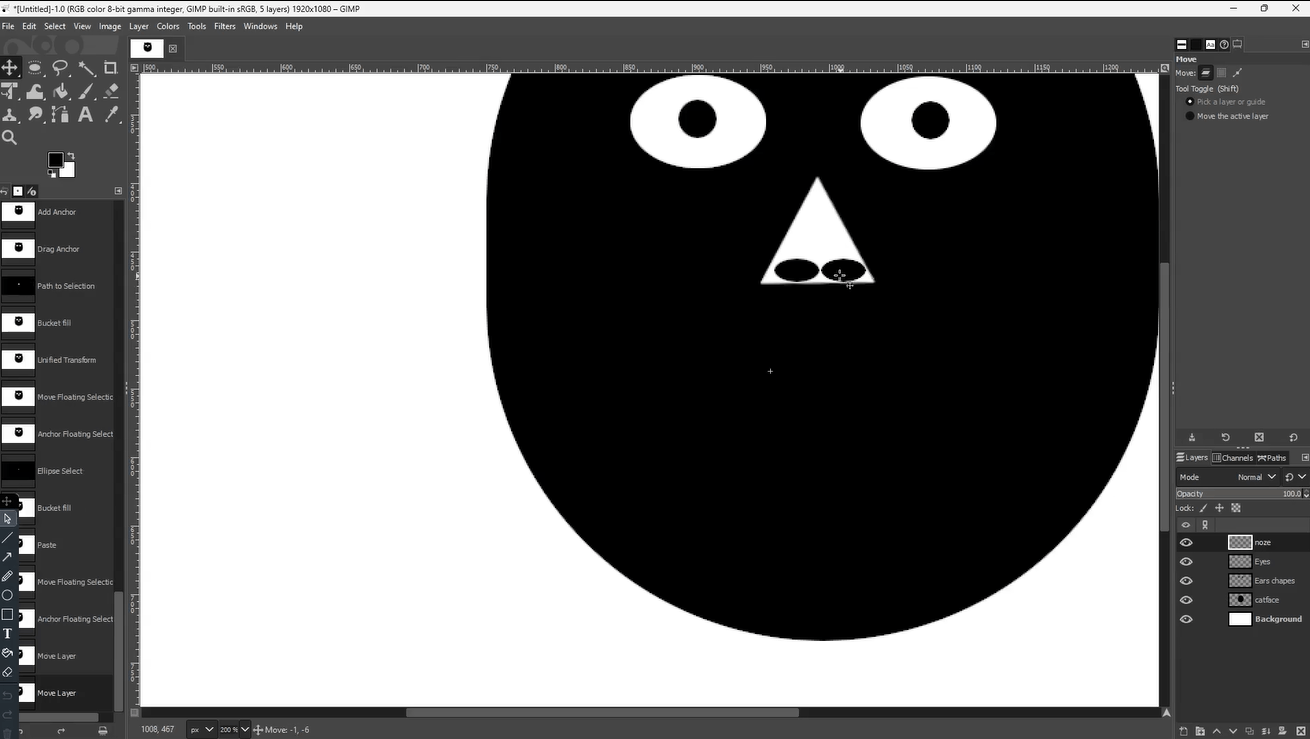
Task: Adjust the layer Opacity slider
Action: click(1242, 494)
